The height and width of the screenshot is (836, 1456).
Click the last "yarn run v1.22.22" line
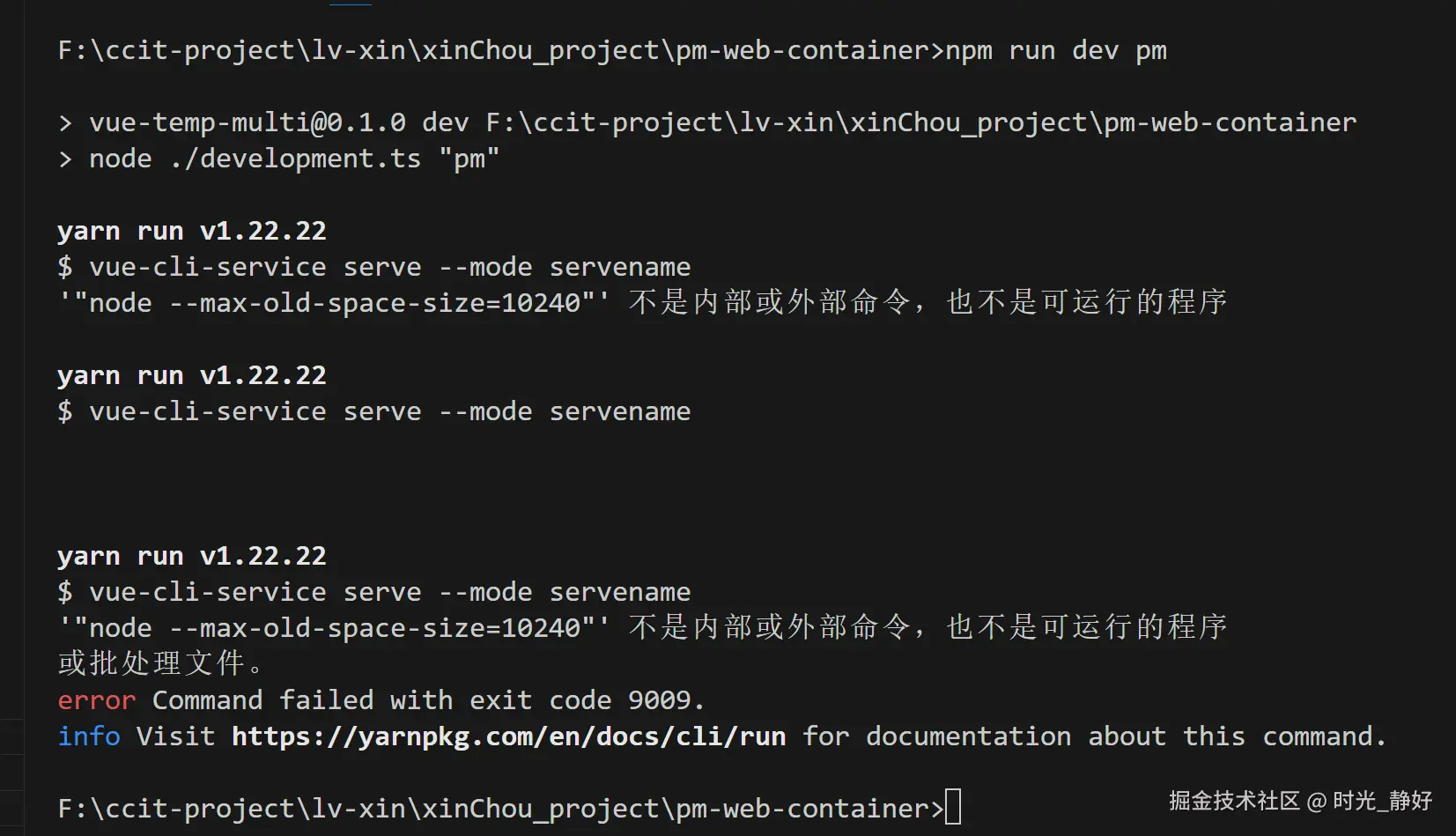click(x=192, y=556)
